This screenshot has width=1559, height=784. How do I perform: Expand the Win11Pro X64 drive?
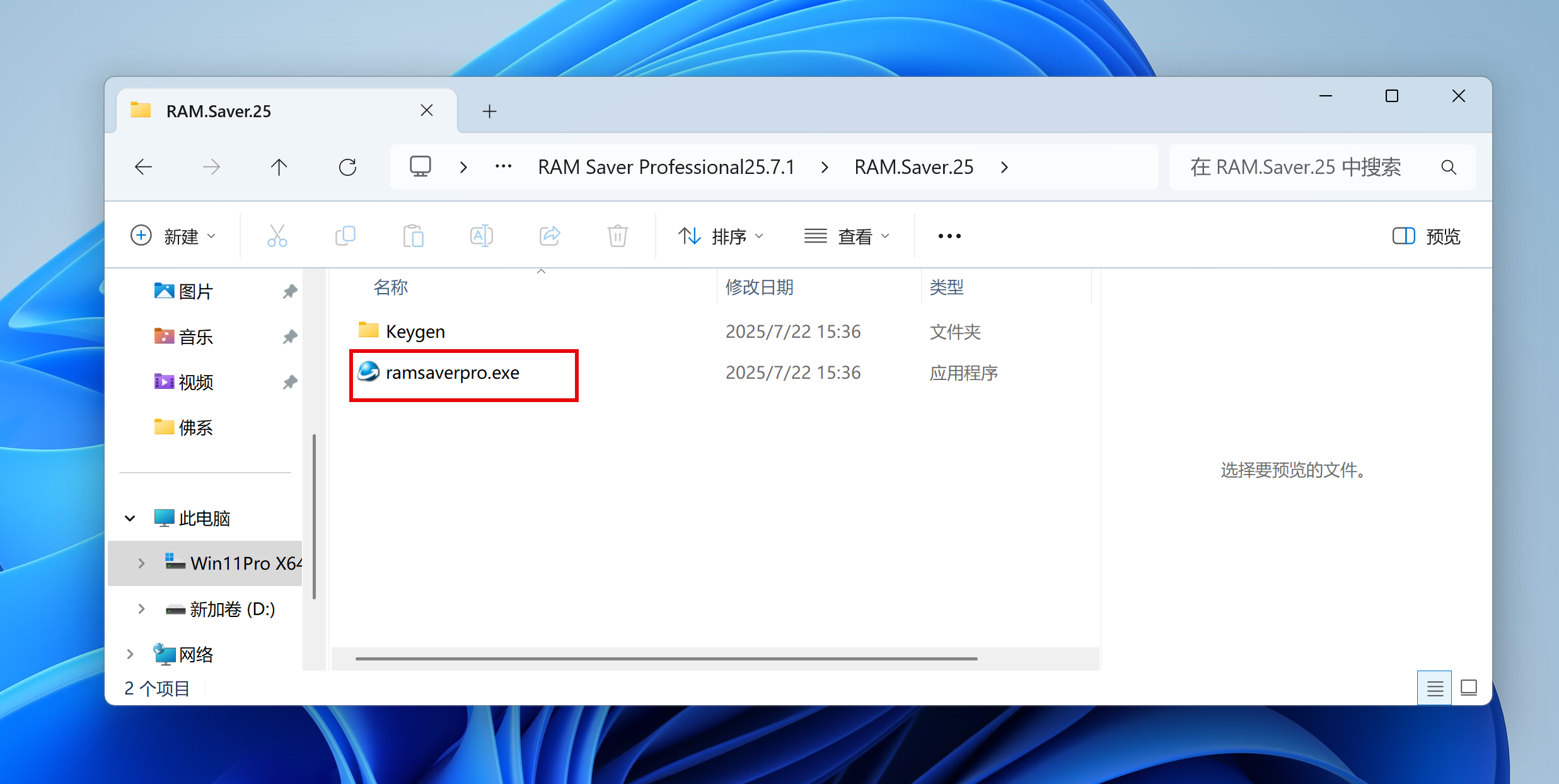141,563
